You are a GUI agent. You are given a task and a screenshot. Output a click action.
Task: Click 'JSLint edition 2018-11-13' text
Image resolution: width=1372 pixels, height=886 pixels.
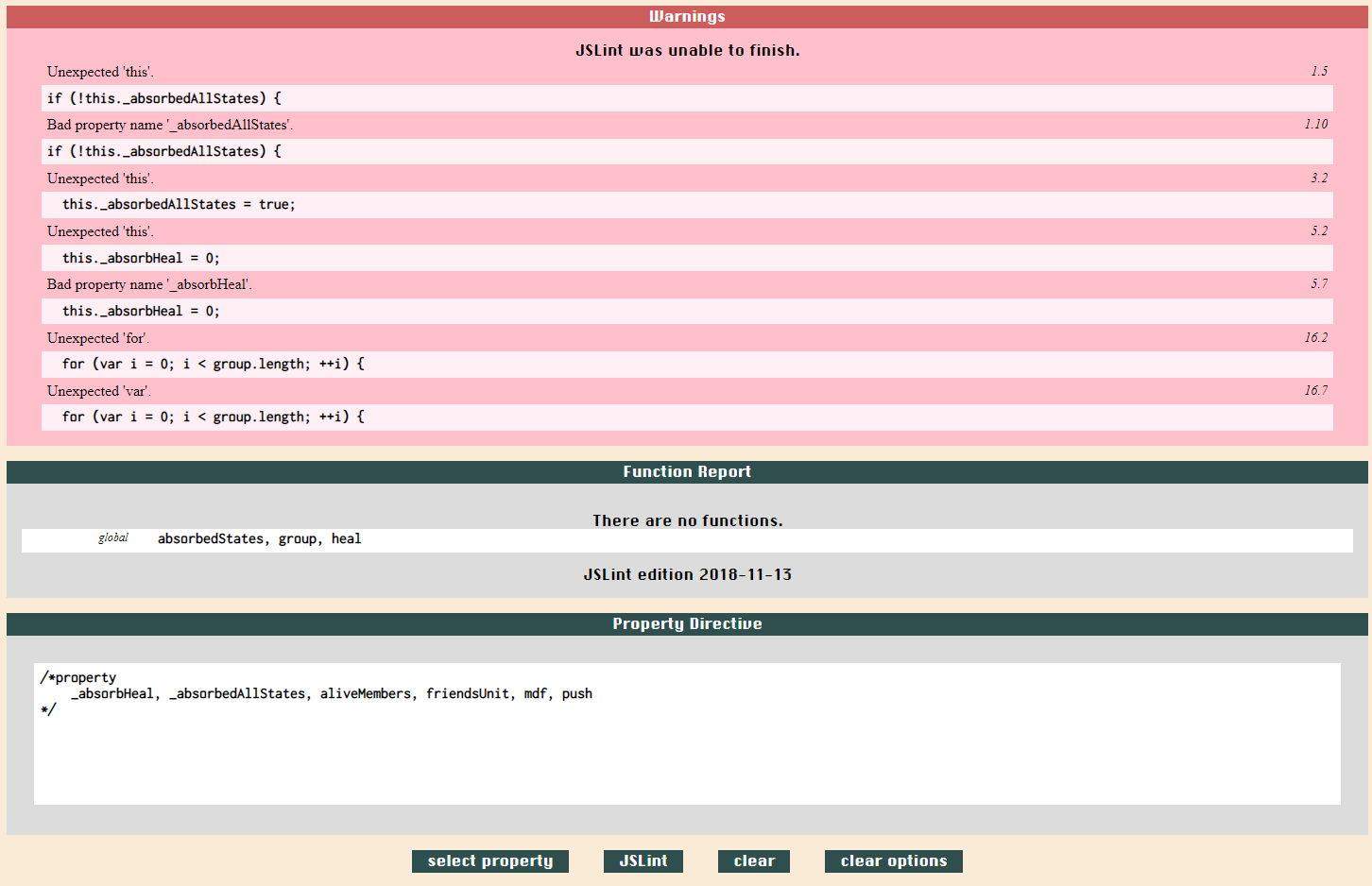[x=687, y=574]
